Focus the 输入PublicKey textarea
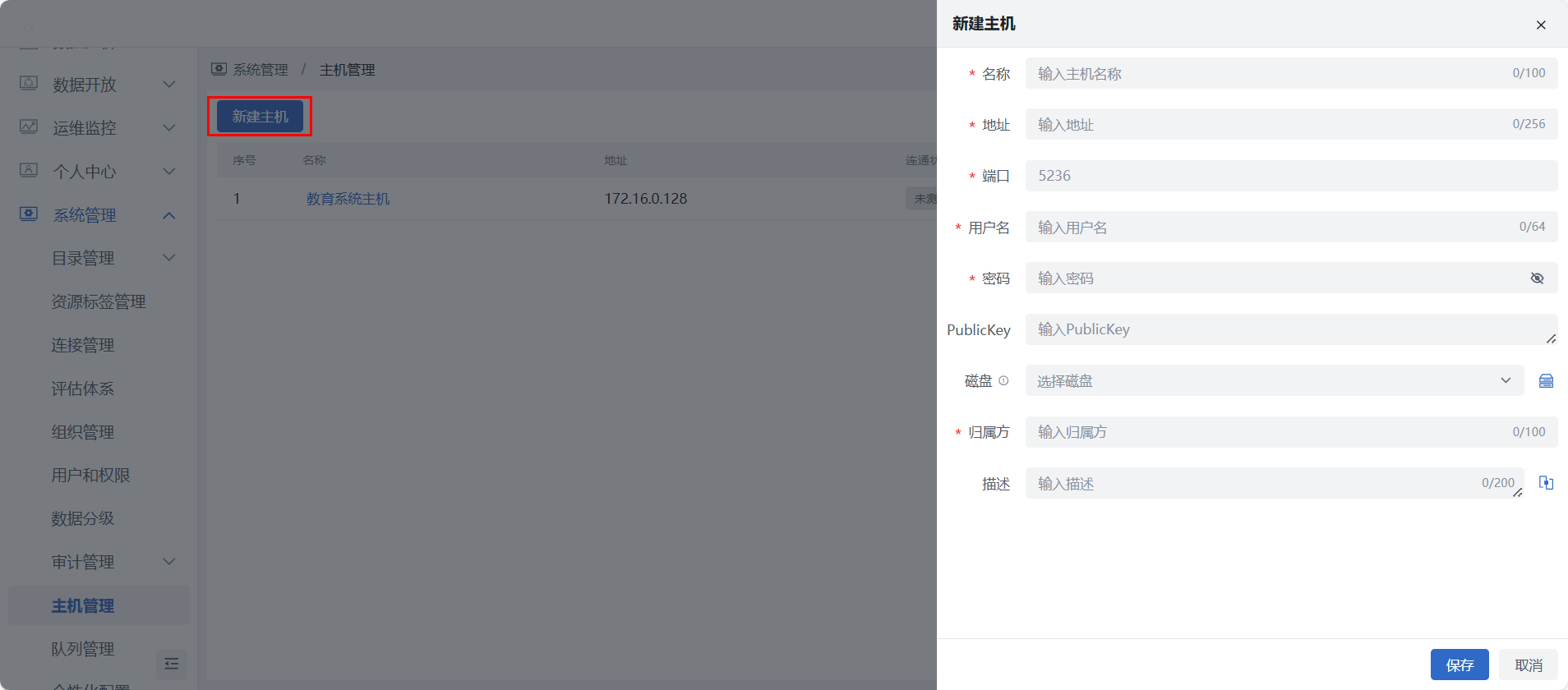 click(x=1291, y=329)
